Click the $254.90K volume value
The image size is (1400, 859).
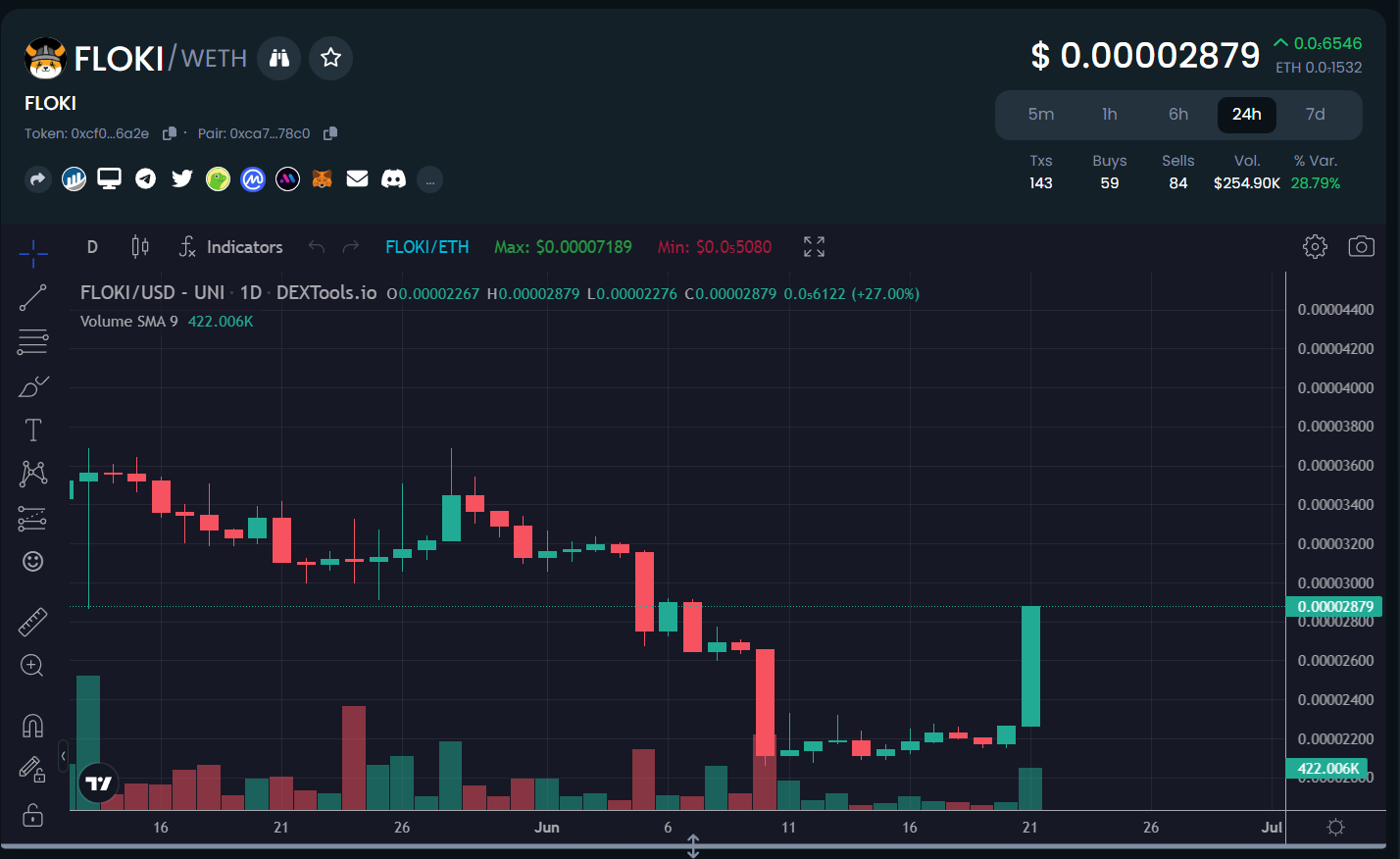1247,183
